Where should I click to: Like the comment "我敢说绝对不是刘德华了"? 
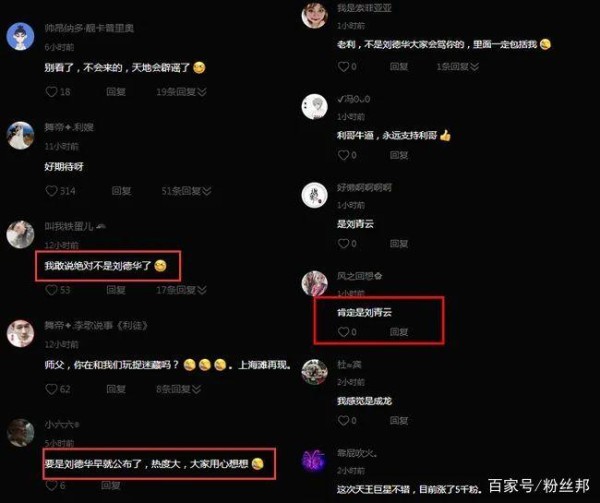[51, 290]
